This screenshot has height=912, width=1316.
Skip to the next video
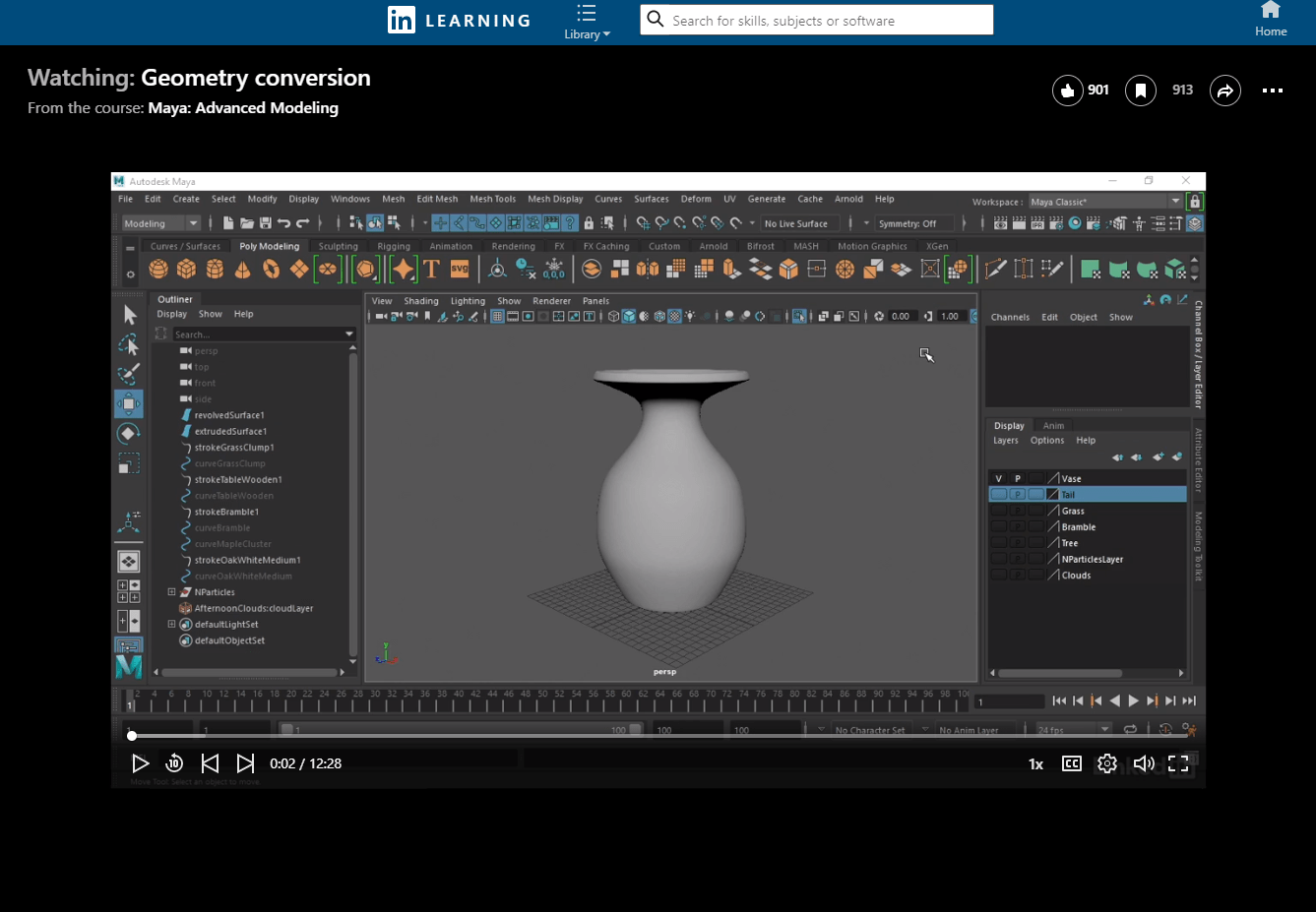(245, 763)
